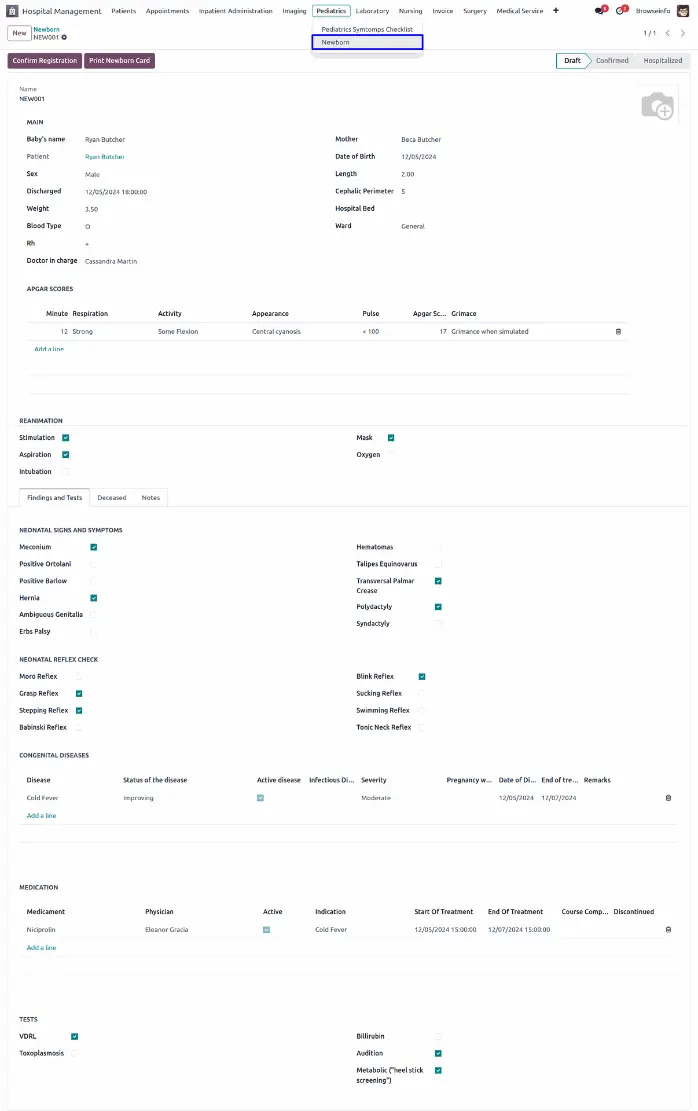
Task: Toggle the Blink Reflex checkbox
Action: pyautogui.click(x=422, y=677)
